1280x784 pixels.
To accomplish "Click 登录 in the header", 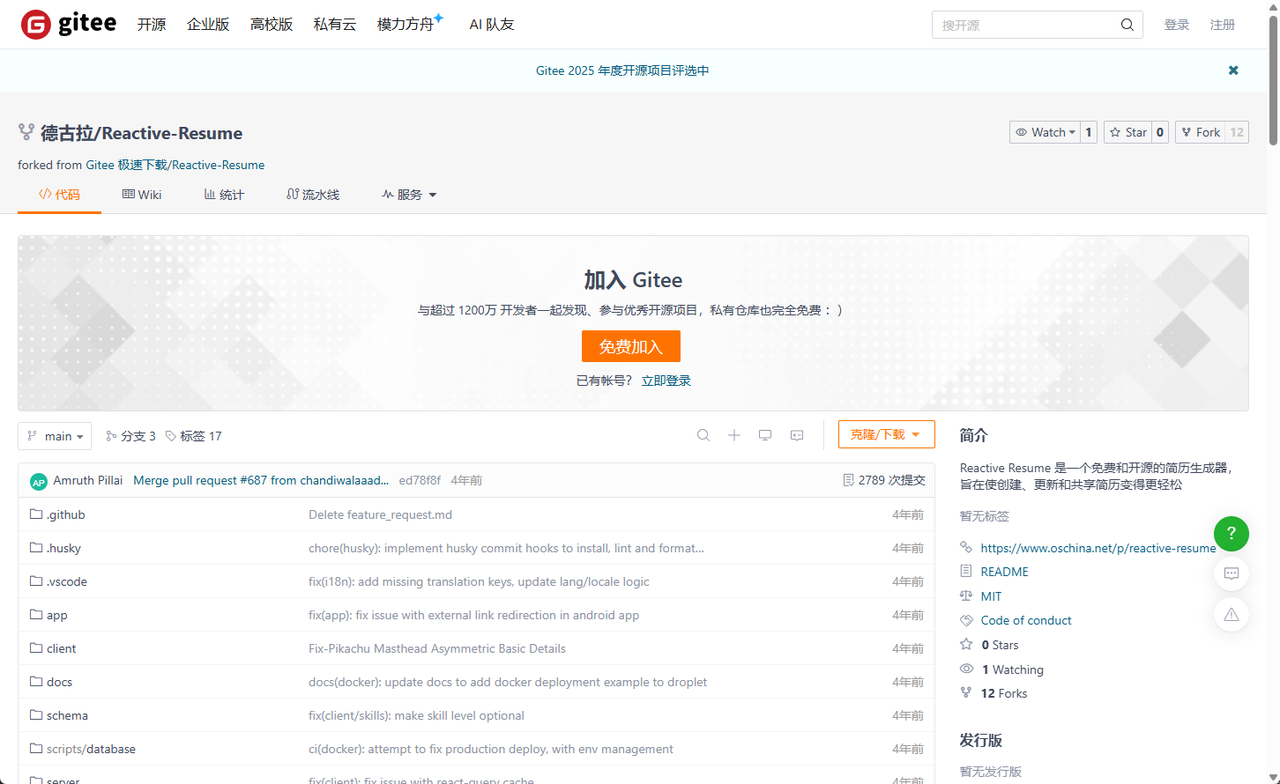I will [1177, 25].
